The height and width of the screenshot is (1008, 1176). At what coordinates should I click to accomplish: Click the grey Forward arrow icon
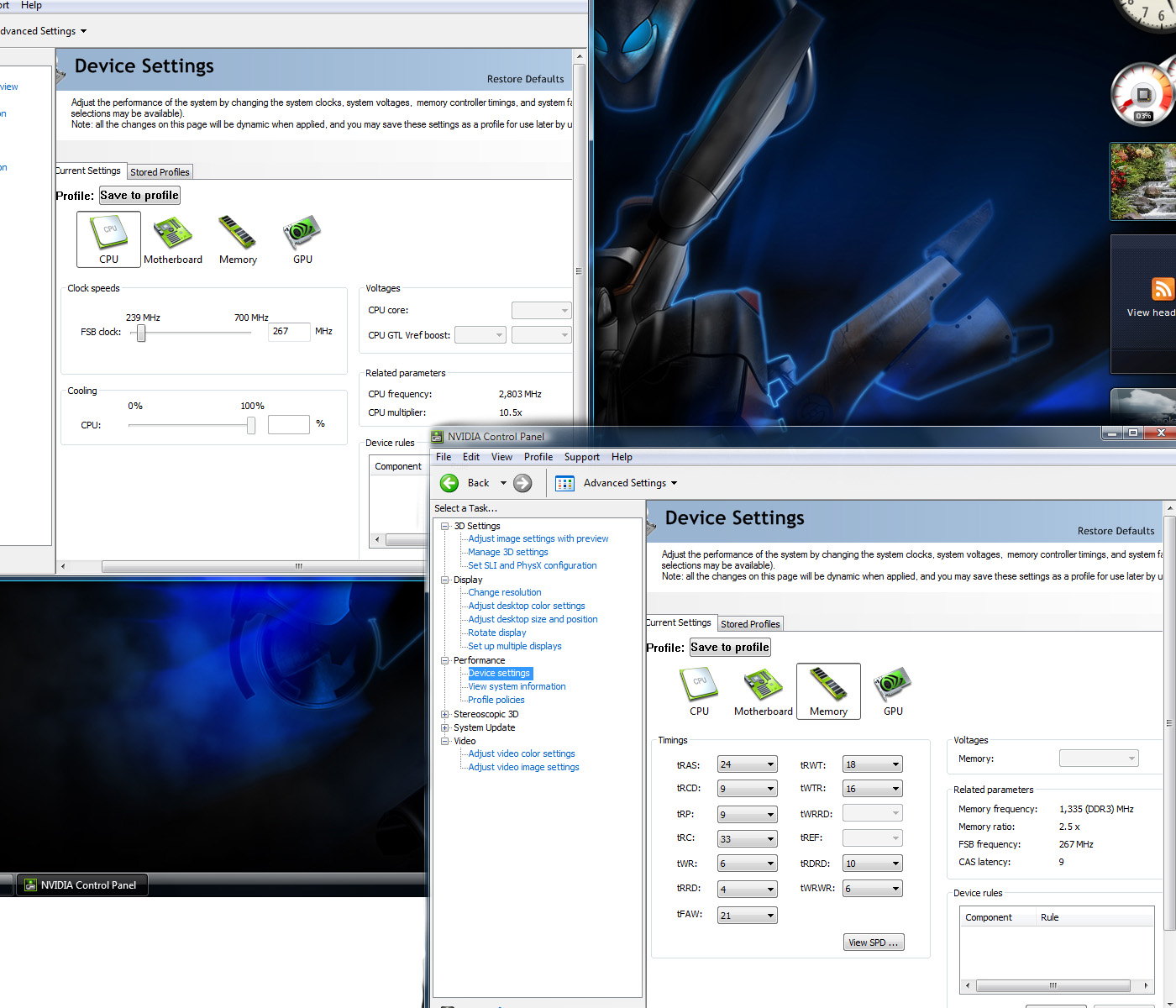522,483
